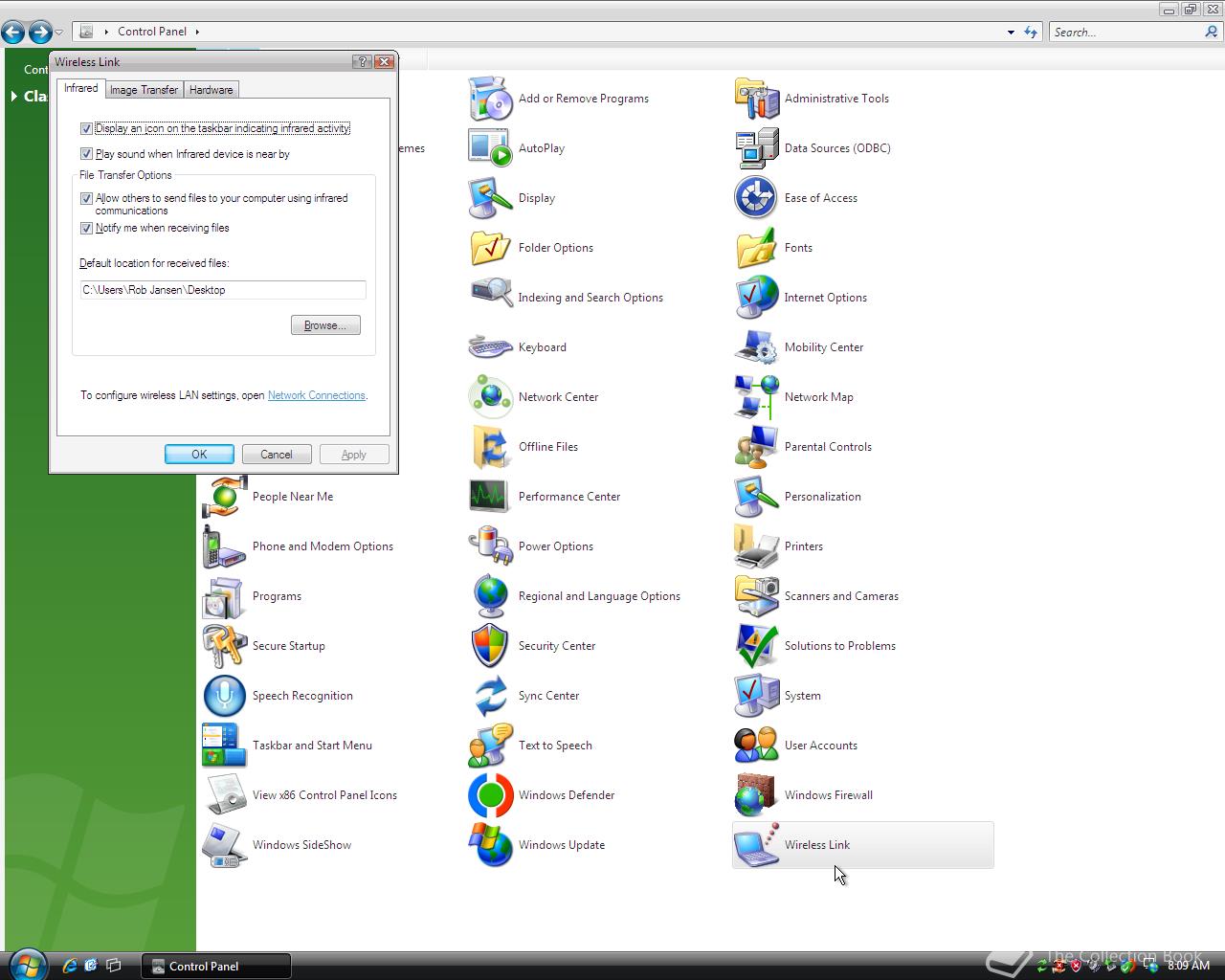Screen dimensions: 1225x980
Task: Open Scanners and Cameras icon
Action: pyautogui.click(x=757, y=596)
